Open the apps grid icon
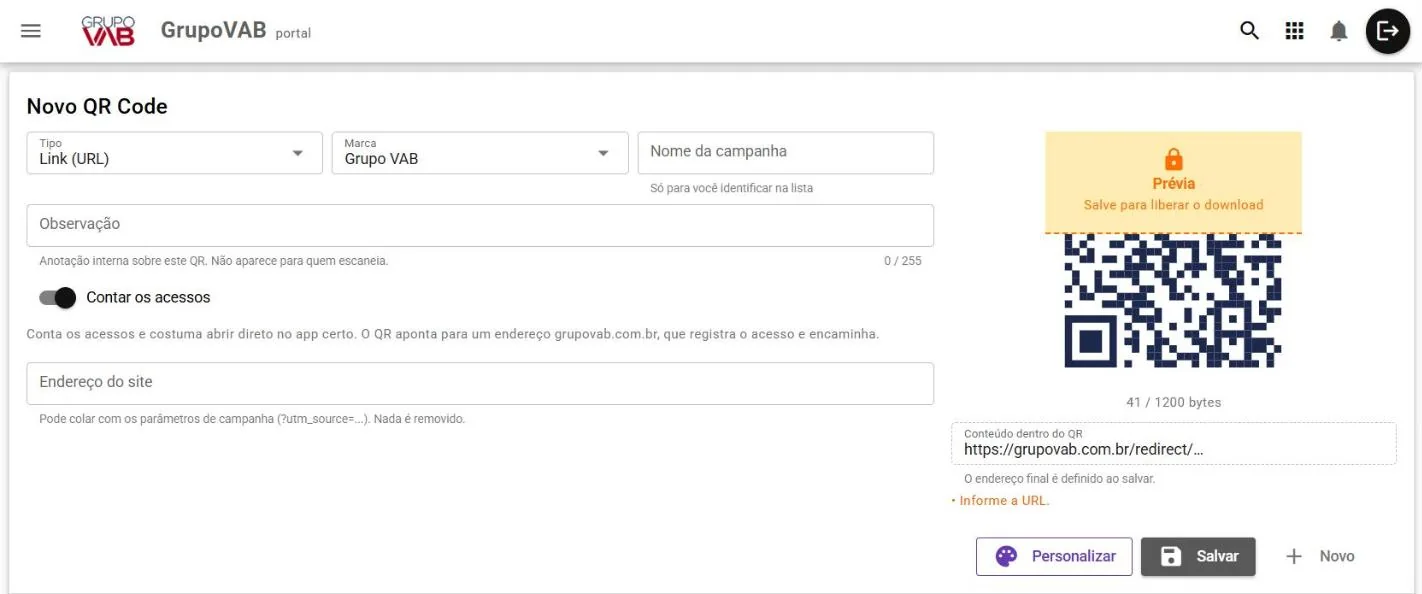The image size is (1422, 594). coord(1294,31)
